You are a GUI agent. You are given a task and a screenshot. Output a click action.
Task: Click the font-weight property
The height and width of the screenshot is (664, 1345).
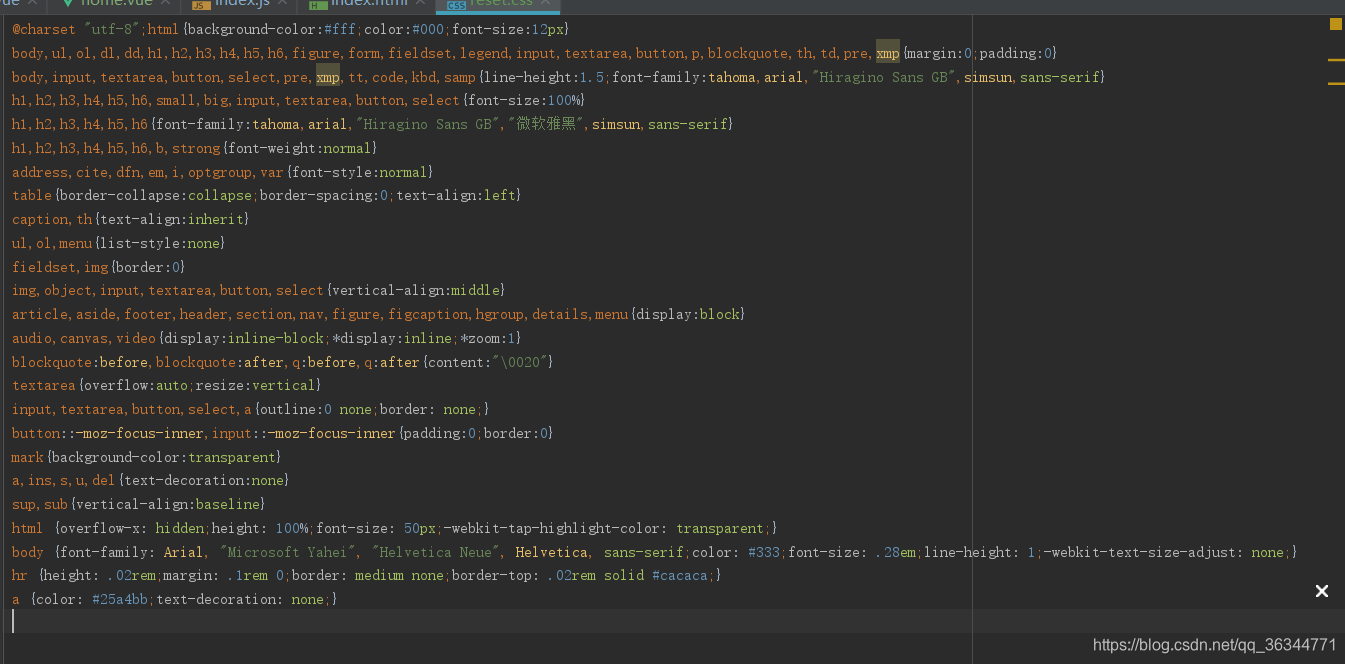271,148
